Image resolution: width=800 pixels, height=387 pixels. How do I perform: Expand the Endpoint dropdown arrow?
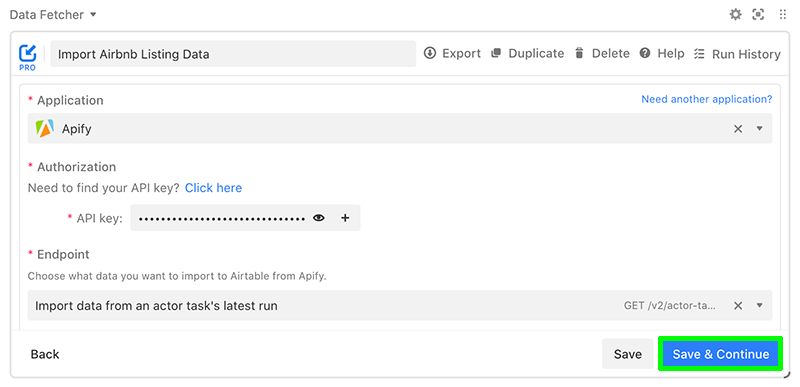(x=759, y=305)
